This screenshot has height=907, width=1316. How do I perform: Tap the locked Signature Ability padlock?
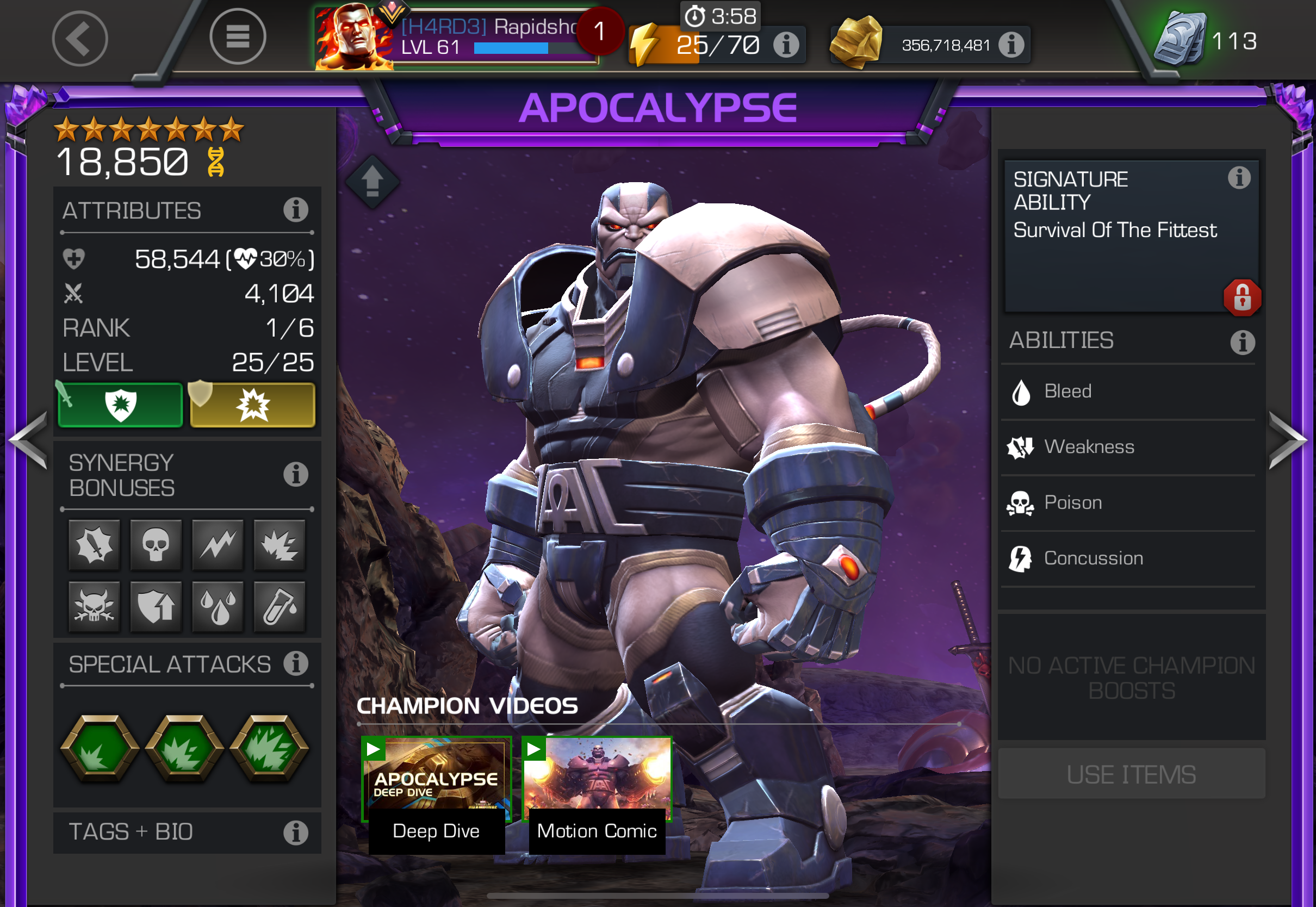[x=1242, y=297]
